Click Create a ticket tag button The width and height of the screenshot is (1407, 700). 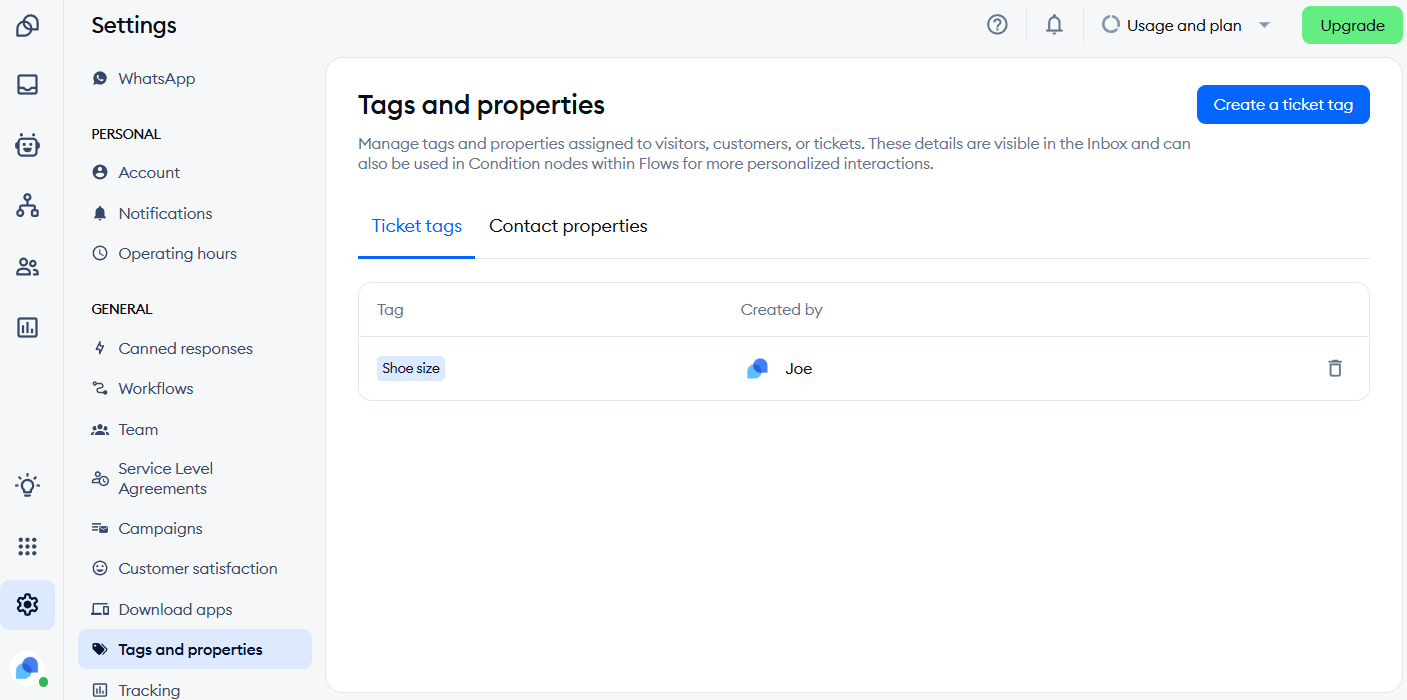tap(1283, 104)
